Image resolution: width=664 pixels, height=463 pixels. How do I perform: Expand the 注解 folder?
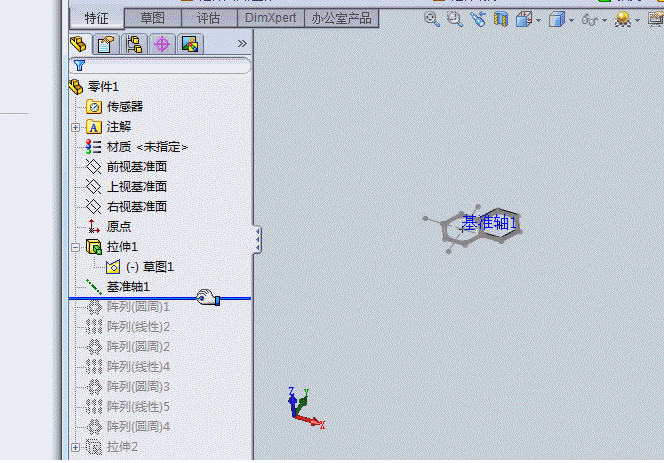[x=75, y=128]
